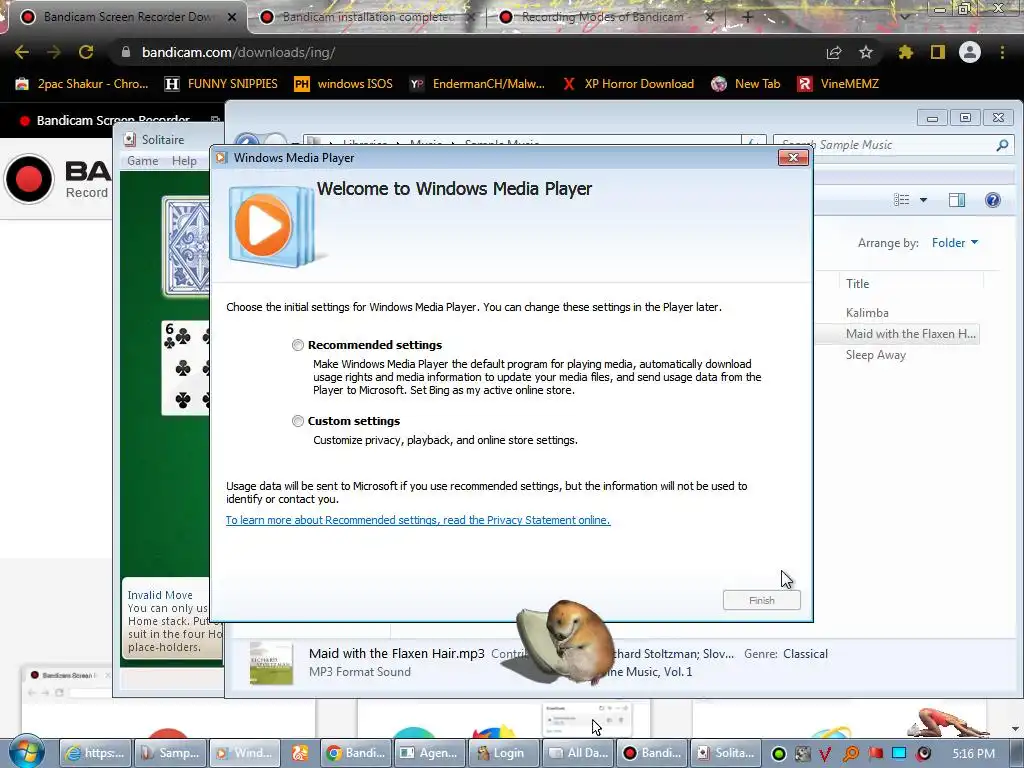Open VineMEMZ bookmark
Viewport: 1024px width, 768px height.
[x=839, y=84]
